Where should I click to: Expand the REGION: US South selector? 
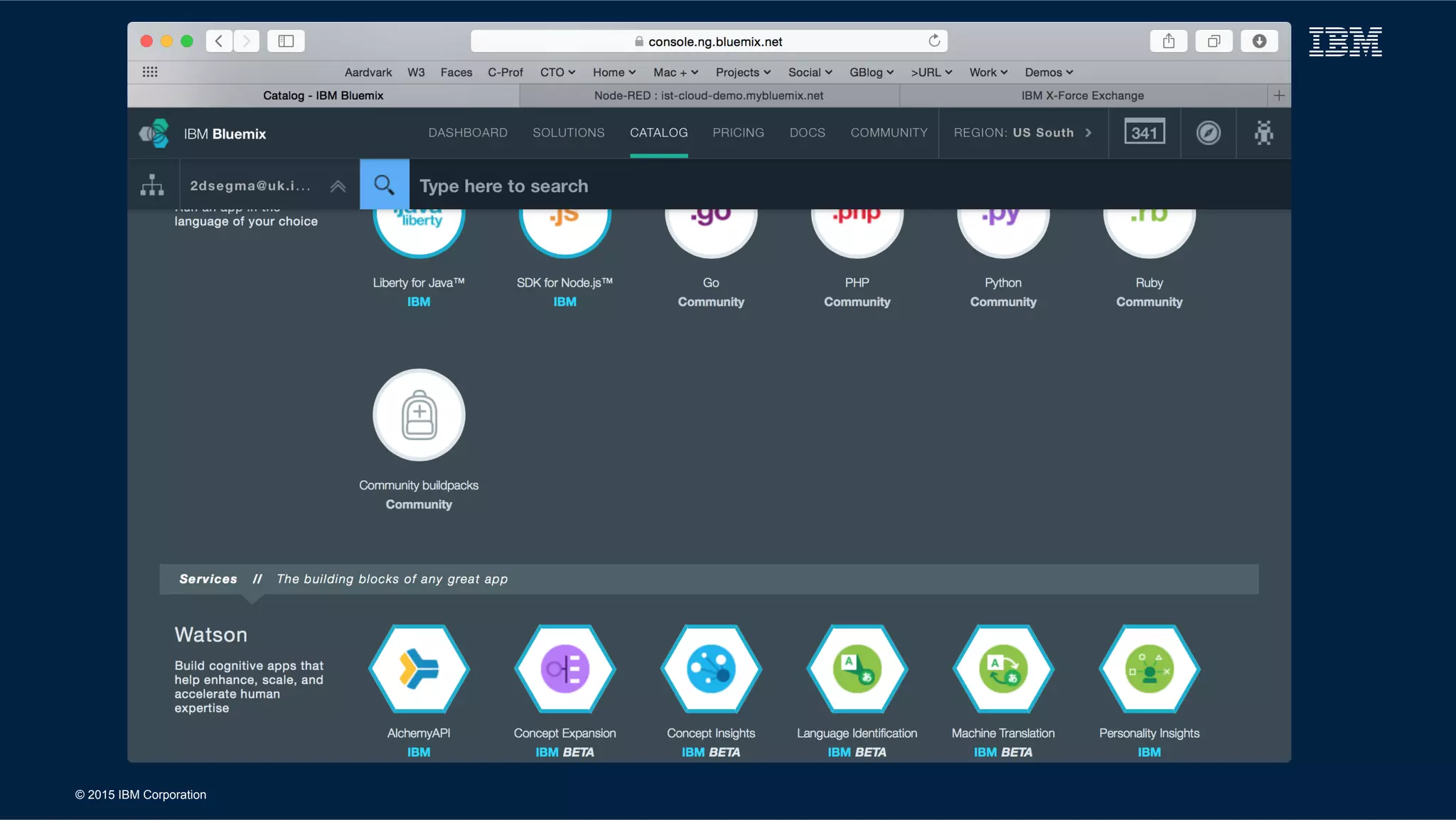point(1022,133)
